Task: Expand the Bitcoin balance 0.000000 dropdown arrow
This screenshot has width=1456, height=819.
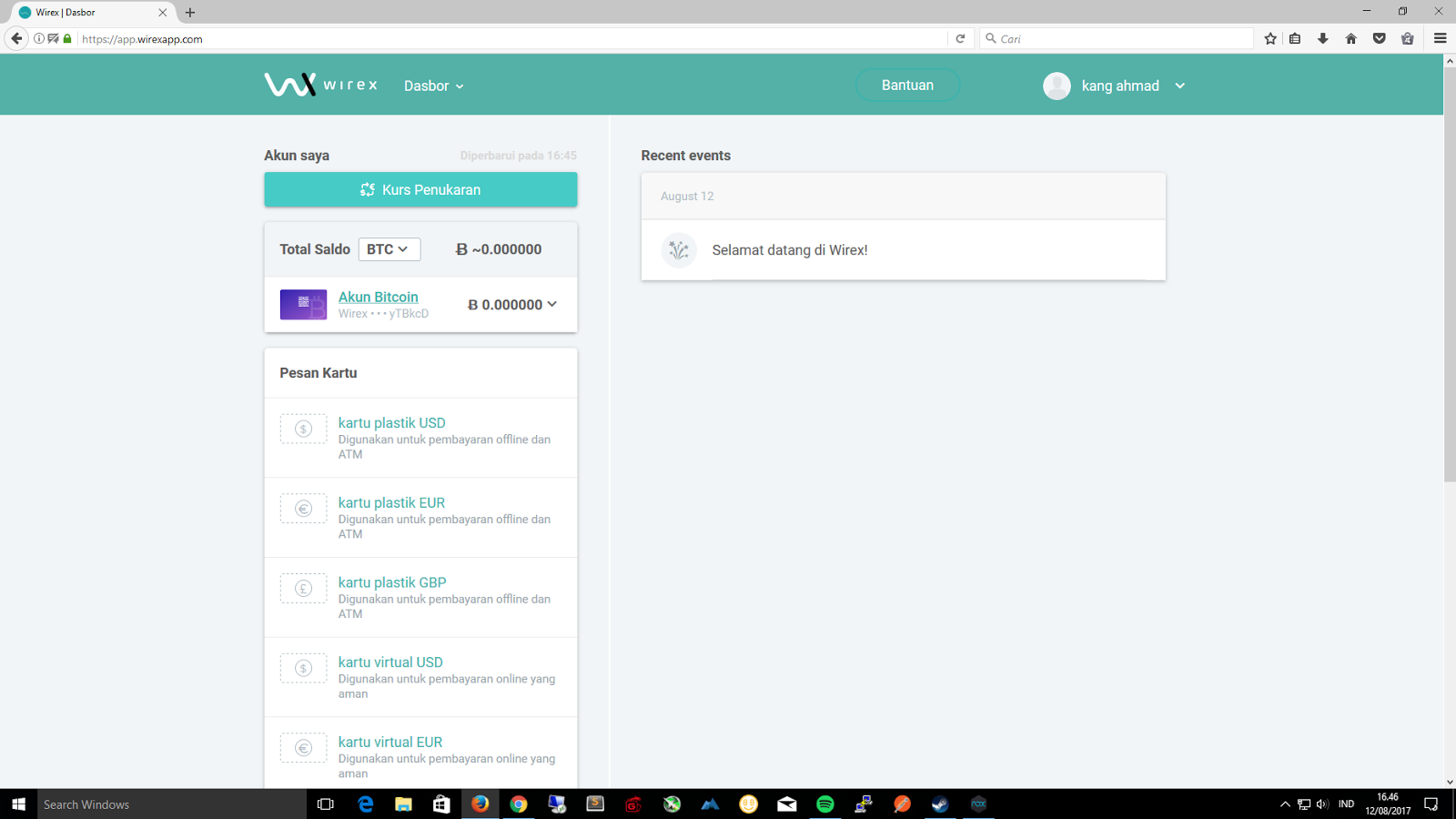Action: coord(552,304)
